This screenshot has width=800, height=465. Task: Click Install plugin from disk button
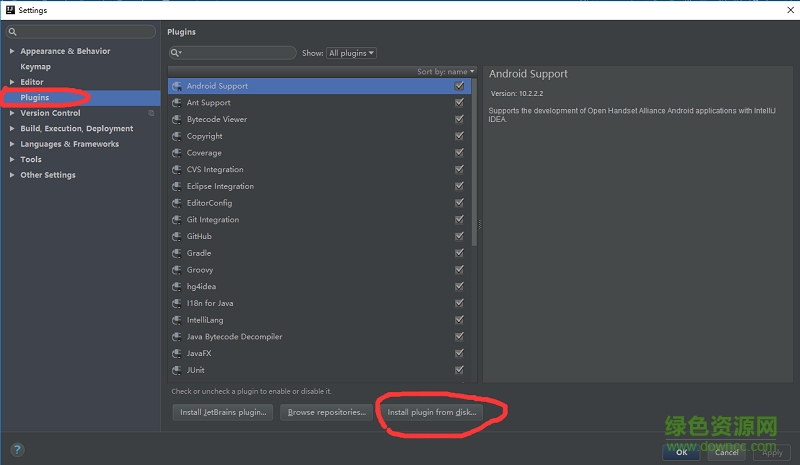pos(432,412)
